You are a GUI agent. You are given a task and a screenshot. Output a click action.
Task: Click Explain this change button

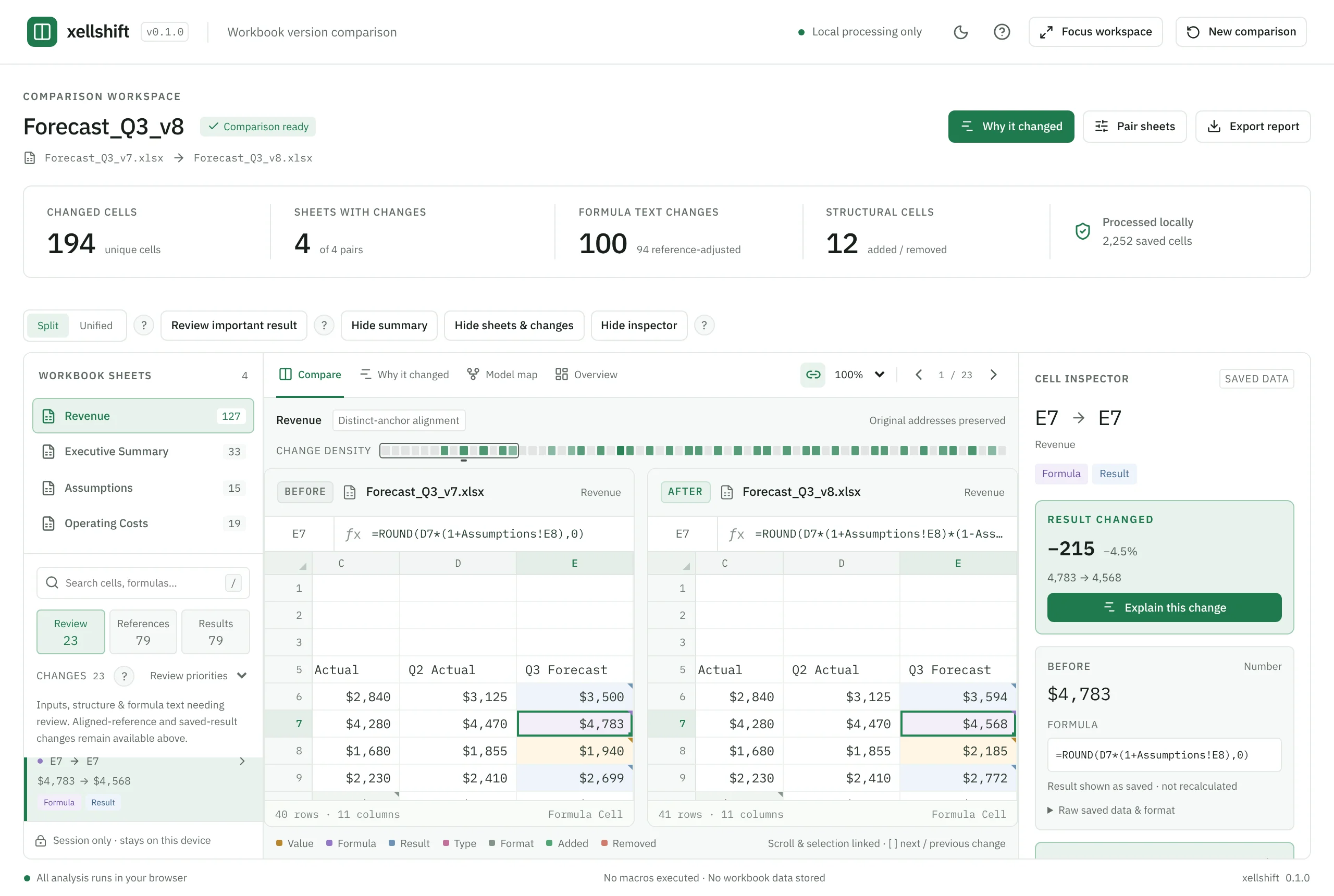click(x=1164, y=607)
